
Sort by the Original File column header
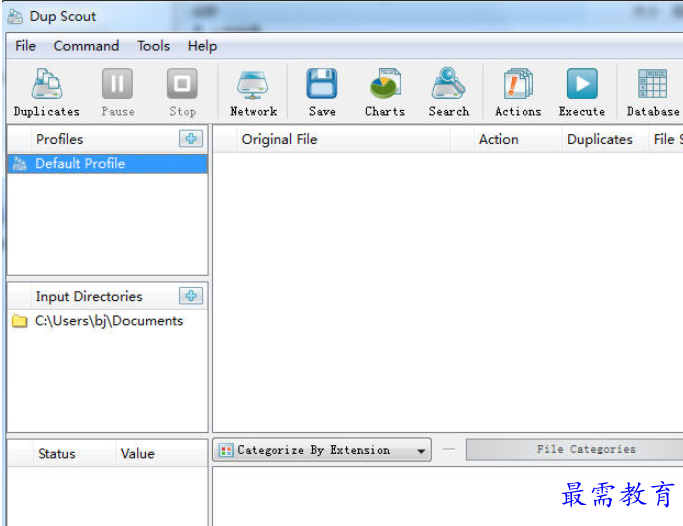tap(343, 139)
